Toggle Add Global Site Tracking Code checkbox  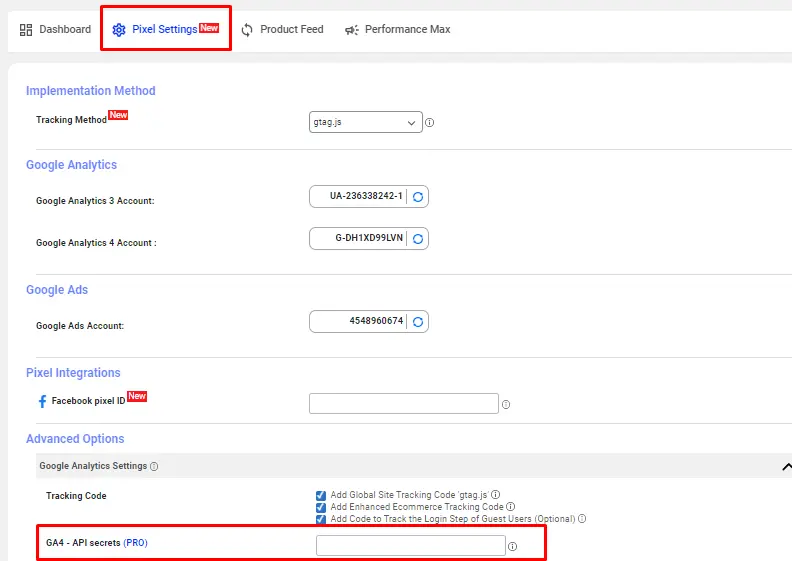321,495
